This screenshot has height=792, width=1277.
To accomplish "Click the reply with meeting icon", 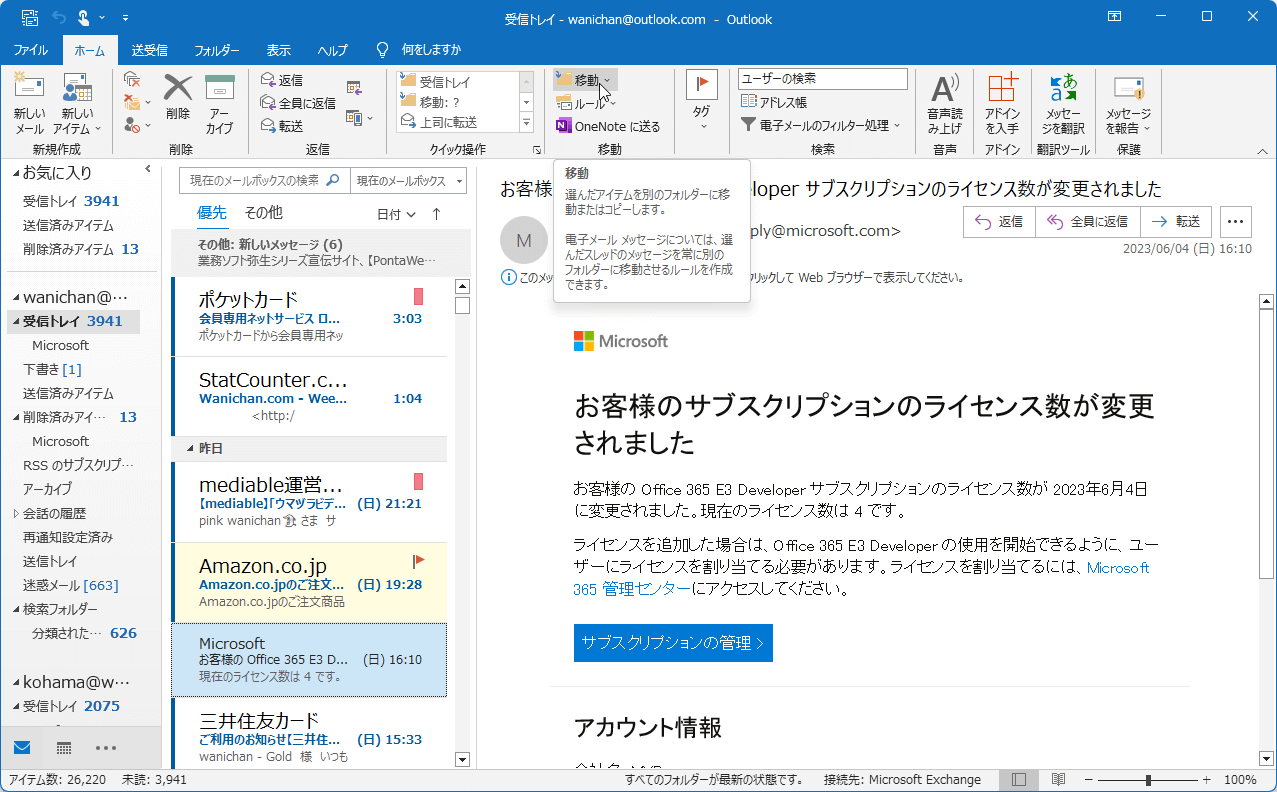I will tap(355, 88).
